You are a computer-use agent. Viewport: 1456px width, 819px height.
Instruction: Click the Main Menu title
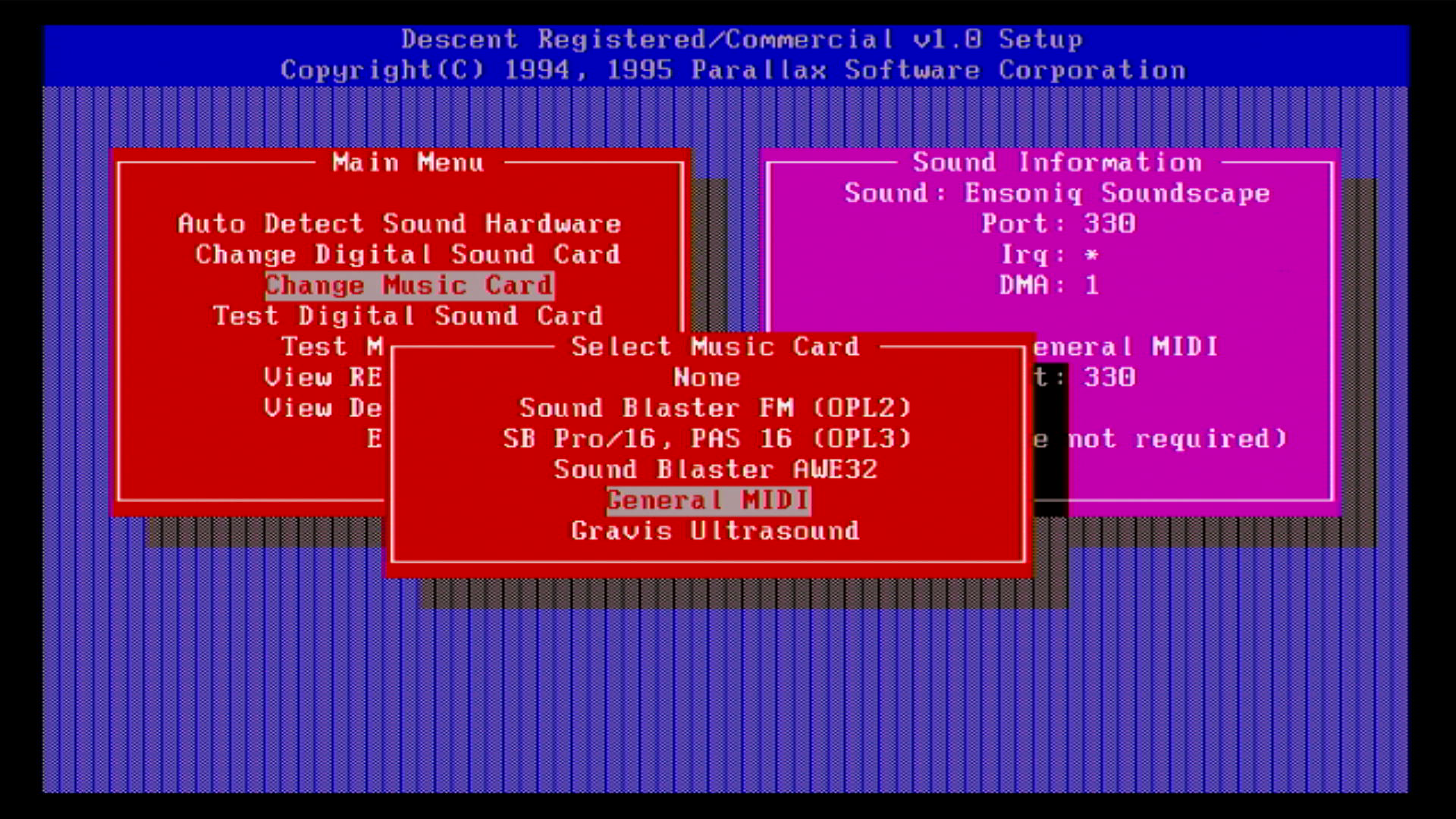[407, 162]
